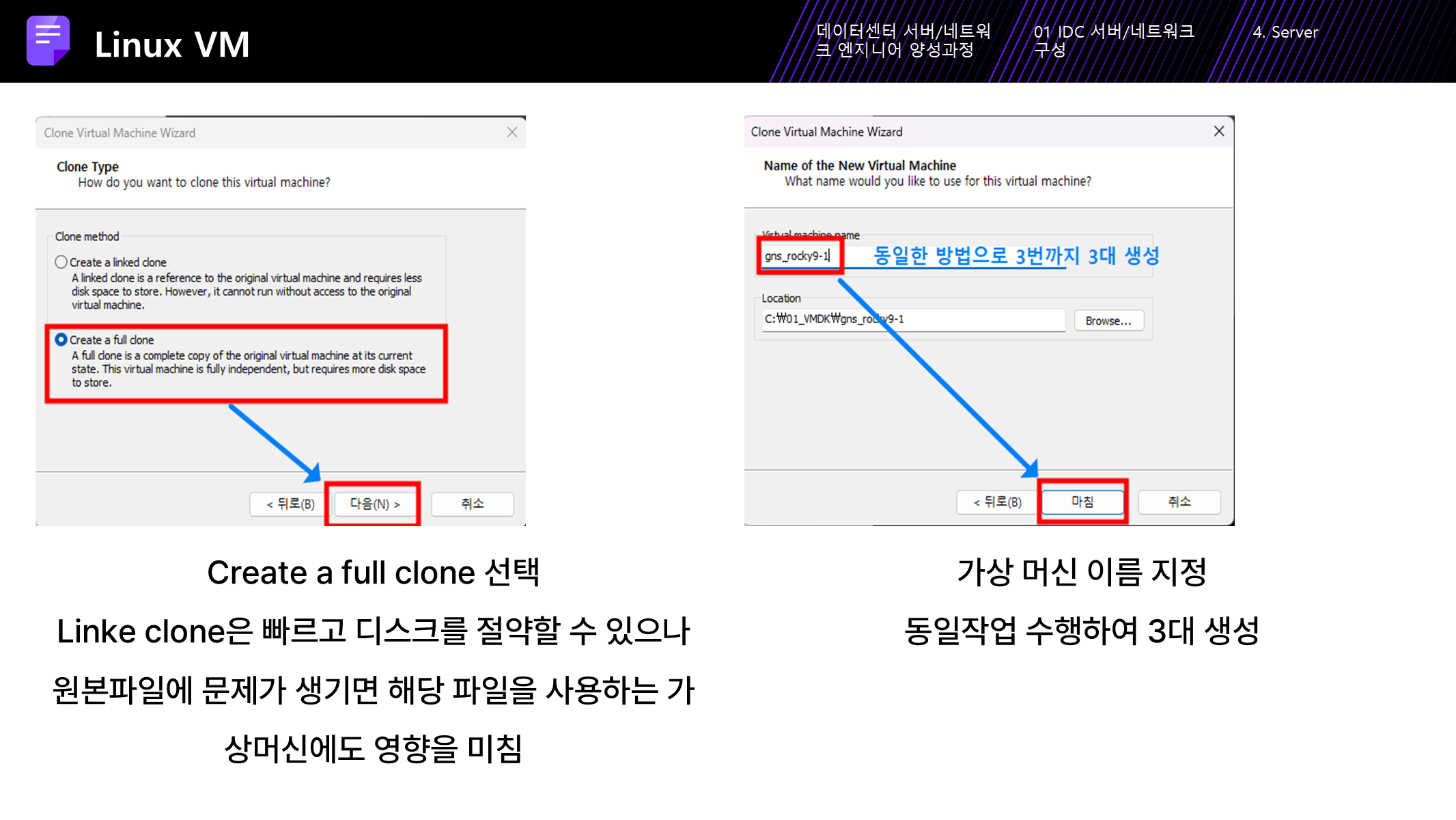Click the purple document icon beside Linux VM
The image size is (1456, 820).
point(48,41)
